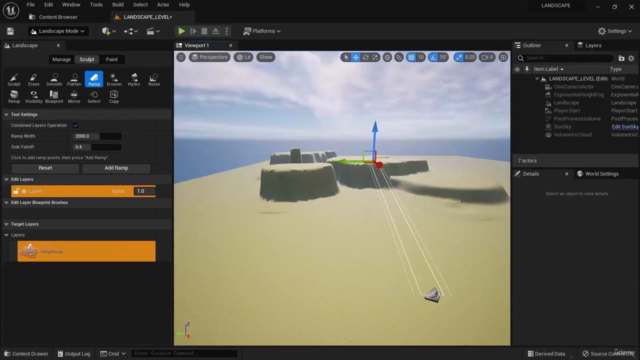
Task: Toggle visibility eye of edit Layer
Action: tap(24, 191)
